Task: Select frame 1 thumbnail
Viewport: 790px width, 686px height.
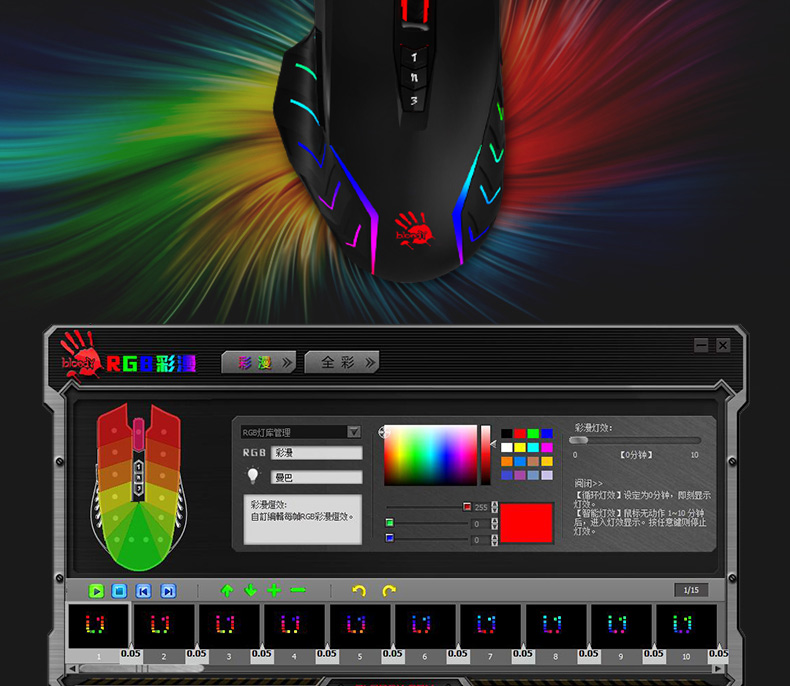Action: 98,626
